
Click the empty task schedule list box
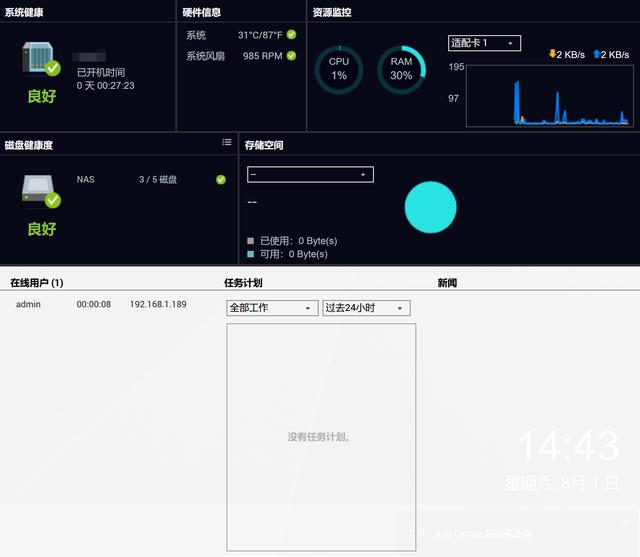321,437
